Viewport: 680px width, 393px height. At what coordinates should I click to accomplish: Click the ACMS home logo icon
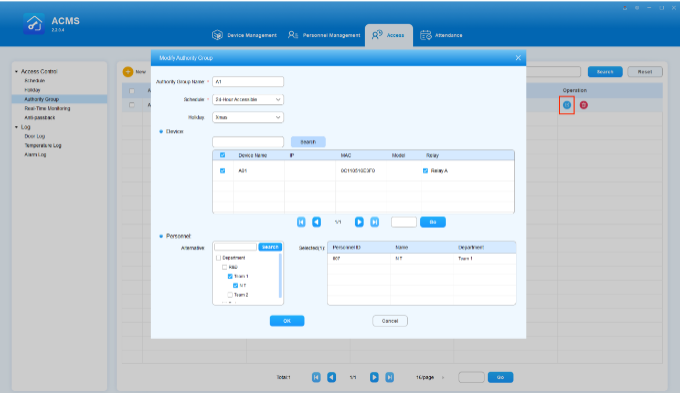point(34,23)
